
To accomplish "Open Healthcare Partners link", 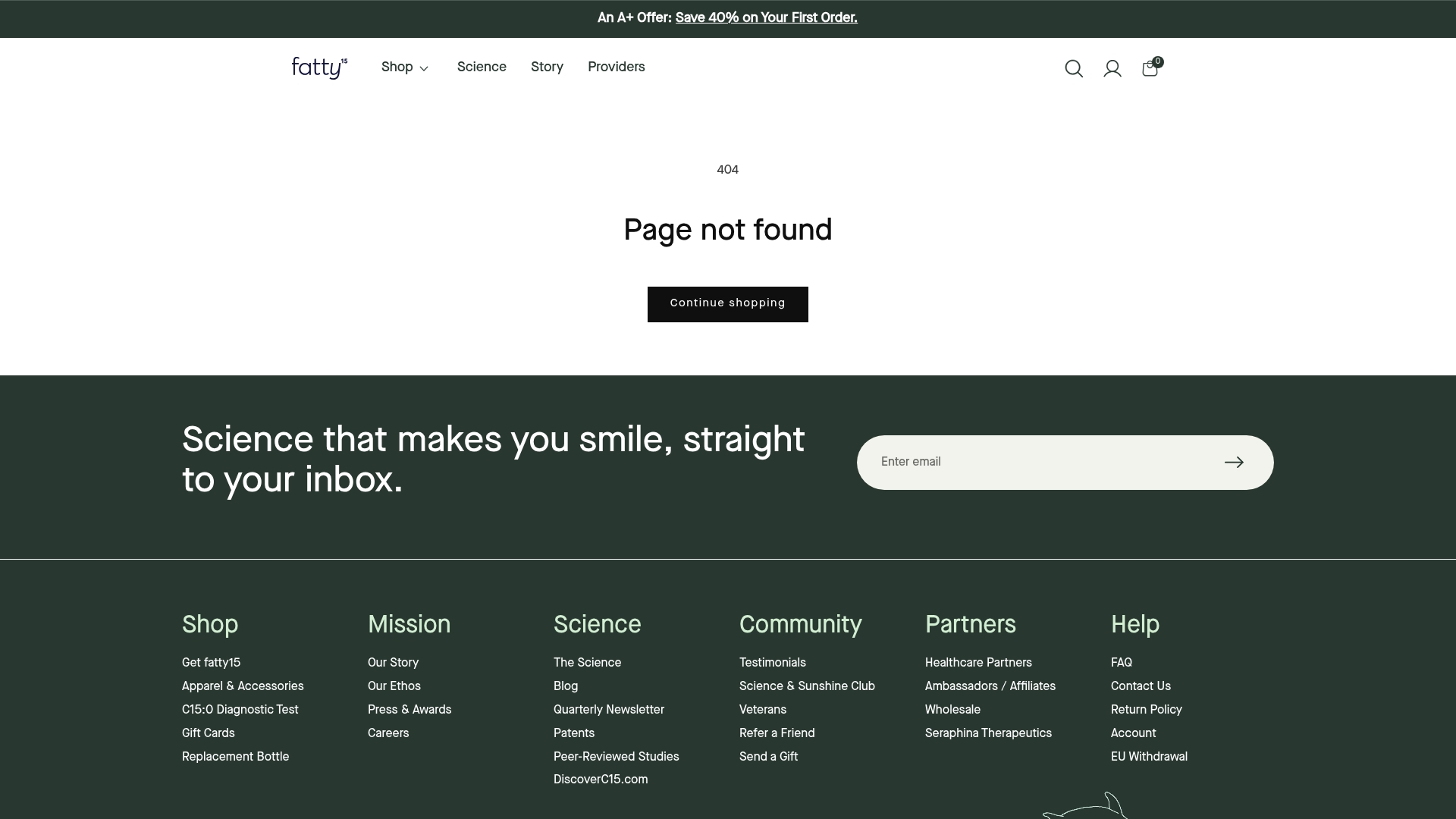I will pos(978,663).
